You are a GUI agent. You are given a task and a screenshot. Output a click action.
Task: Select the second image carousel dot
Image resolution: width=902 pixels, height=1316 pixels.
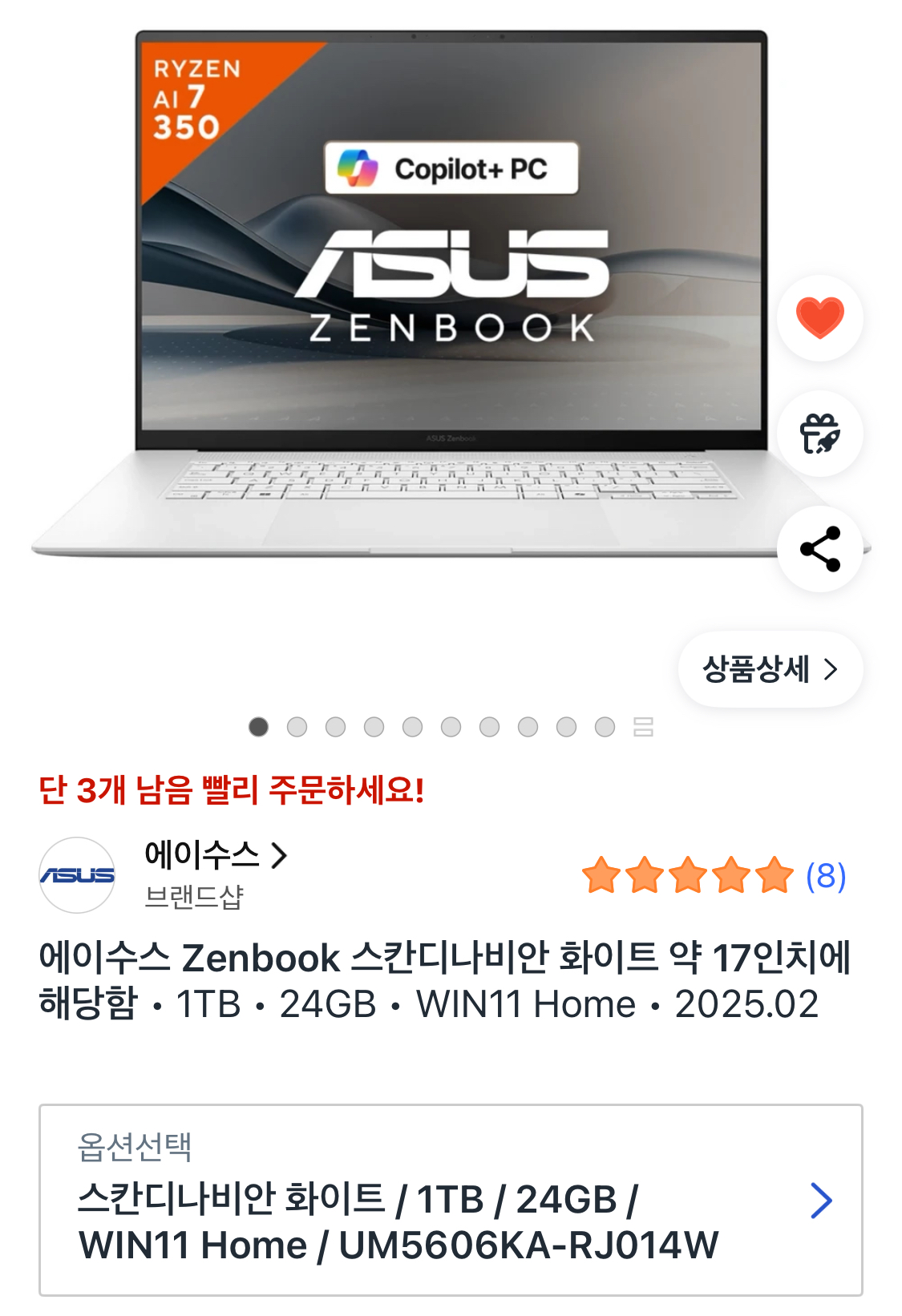pyautogui.click(x=297, y=727)
